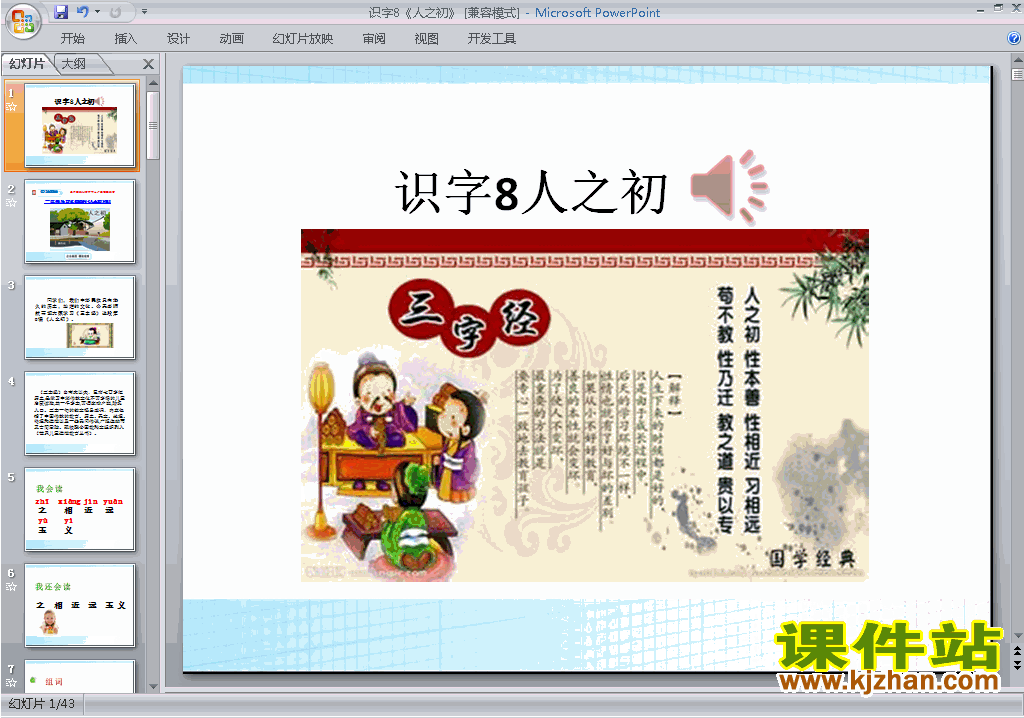Select the 三字经 picture on the slide
The width and height of the screenshot is (1024, 718).
[584, 405]
